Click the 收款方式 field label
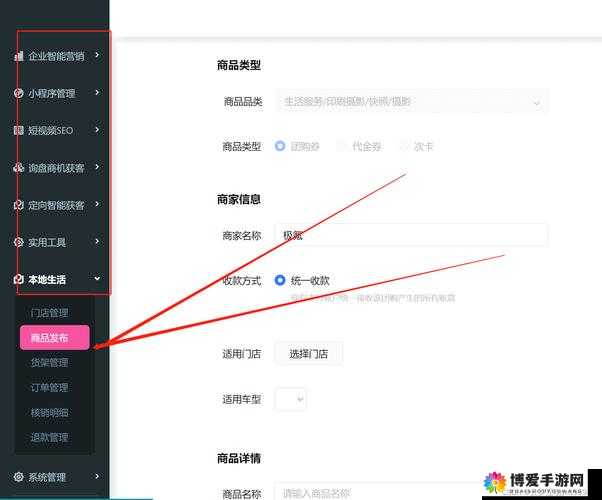The height and width of the screenshot is (500, 602). pyautogui.click(x=242, y=280)
